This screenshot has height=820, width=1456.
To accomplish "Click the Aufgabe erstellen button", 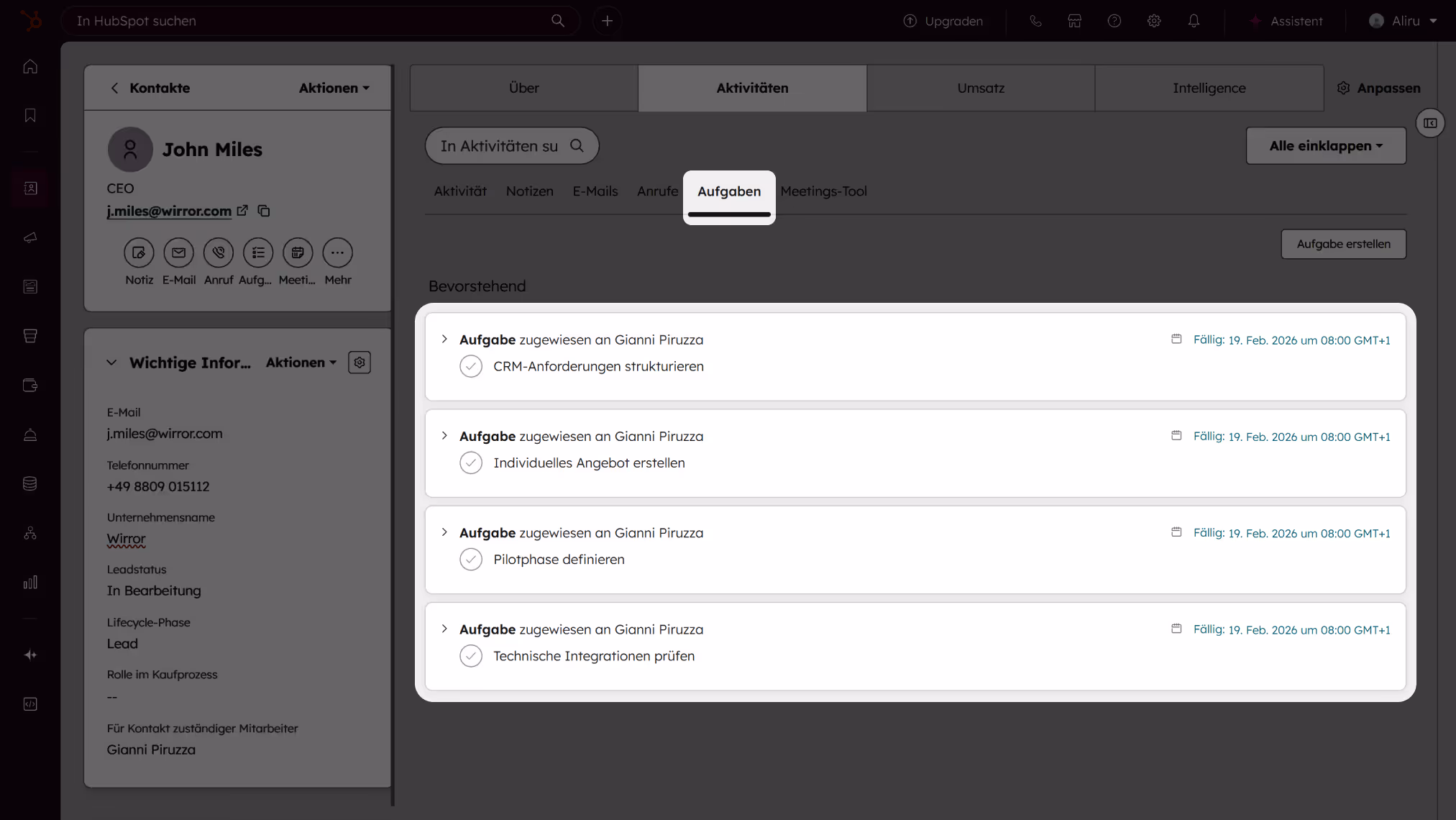I will coord(1343,244).
